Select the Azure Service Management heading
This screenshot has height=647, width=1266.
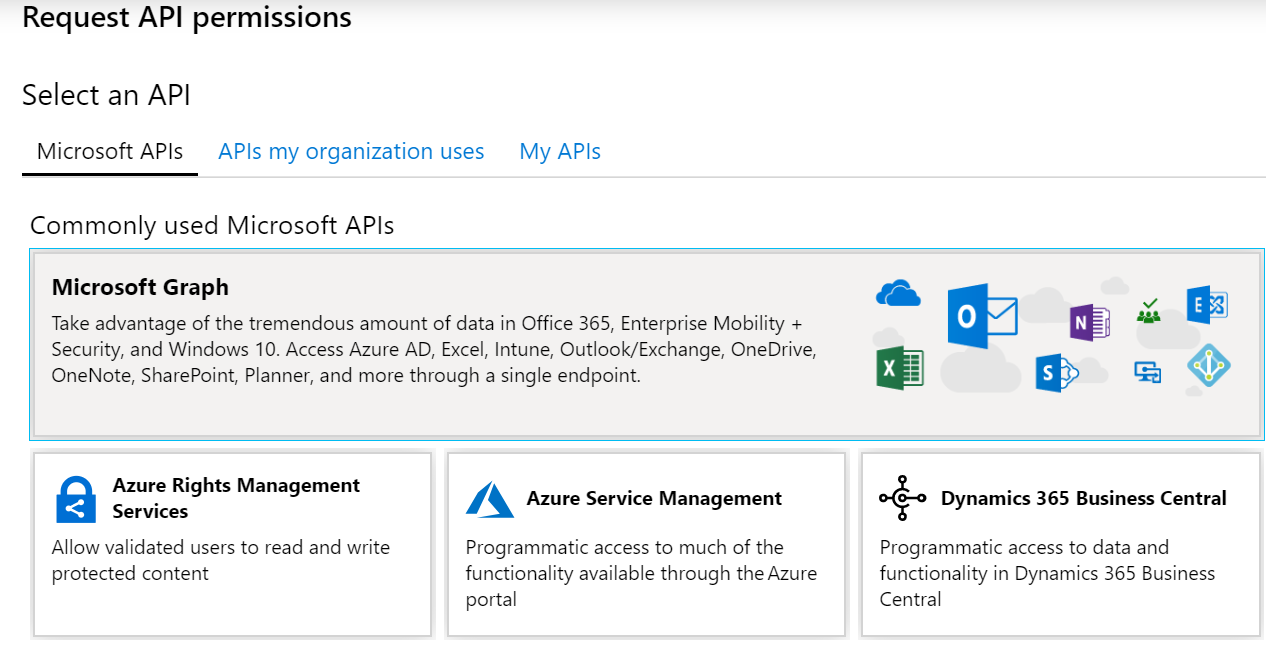point(654,498)
